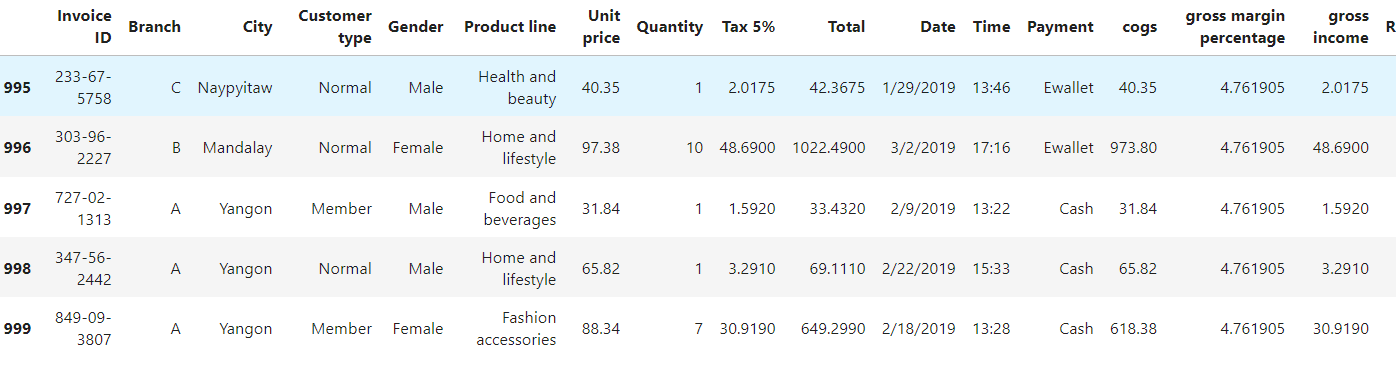
Task: Click the gross income column header
Action: click(x=1341, y=27)
